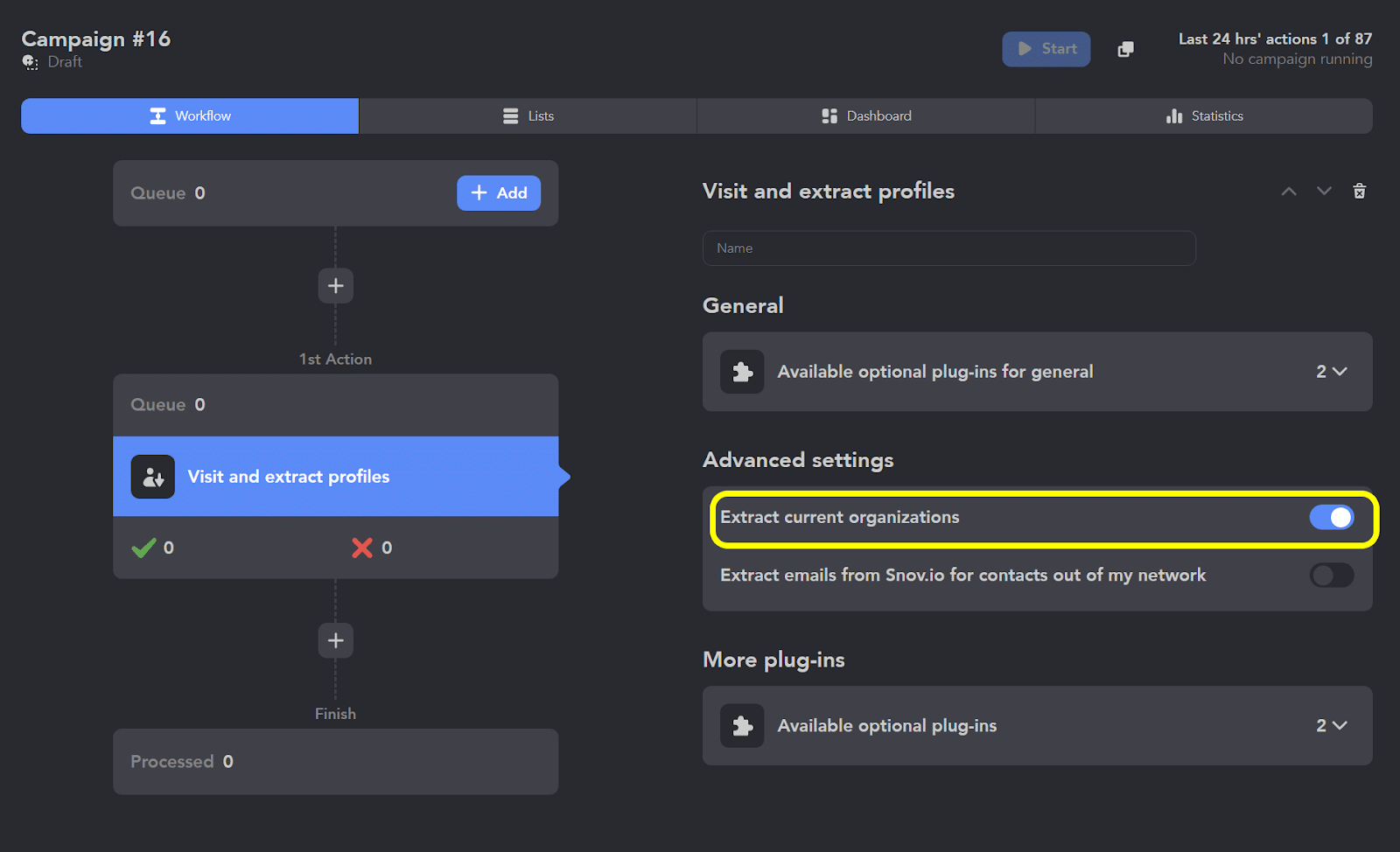Screen dimensions: 1400x852
Task: View the Statistics tab
Action: (1203, 116)
